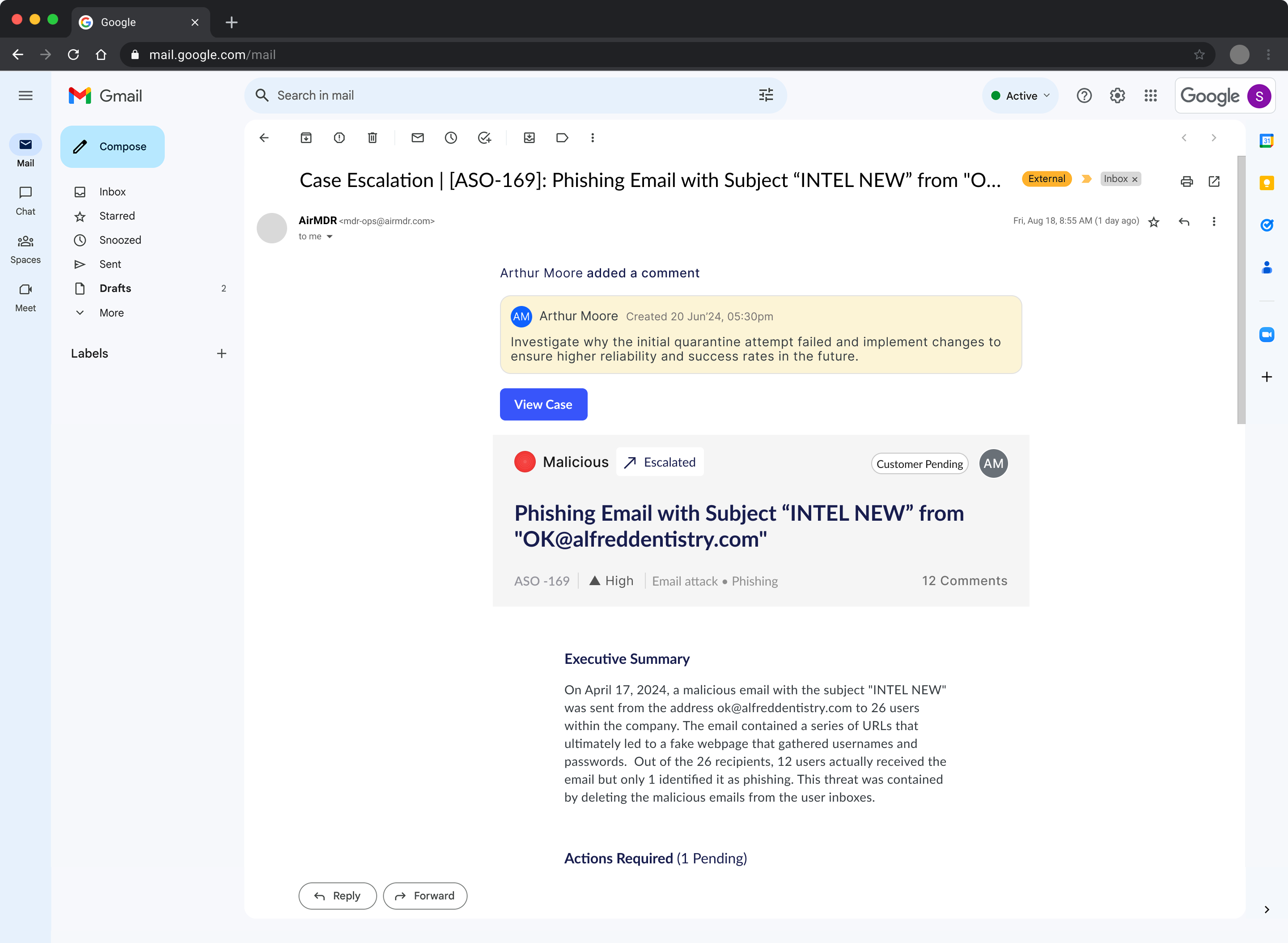Viewport: 1288px width, 943px height.
Task: Switch to the Chat section
Action: [25, 200]
